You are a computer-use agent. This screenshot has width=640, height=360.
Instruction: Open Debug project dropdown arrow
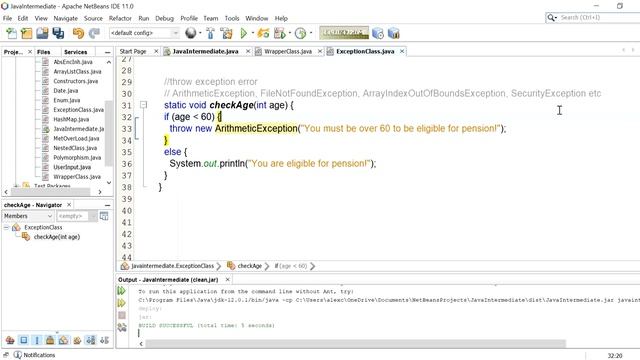click(x=289, y=33)
